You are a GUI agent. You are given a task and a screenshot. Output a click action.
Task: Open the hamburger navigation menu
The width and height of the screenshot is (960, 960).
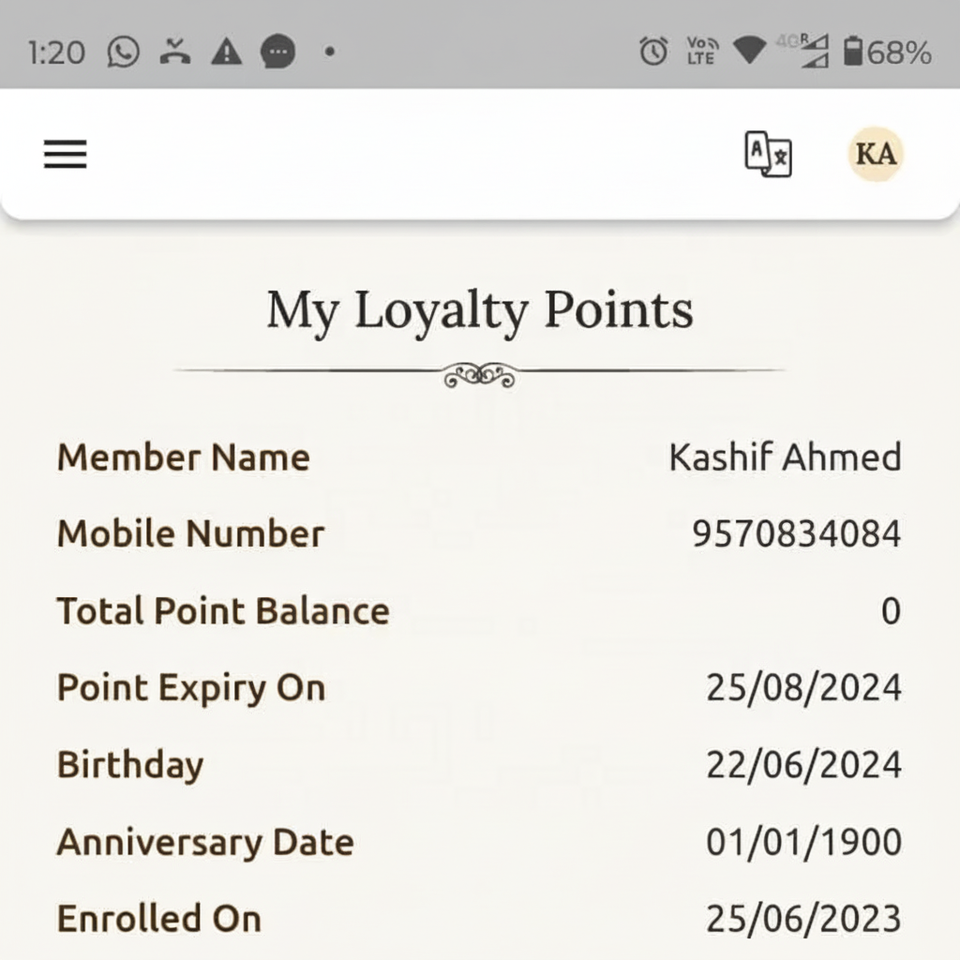coord(65,154)
